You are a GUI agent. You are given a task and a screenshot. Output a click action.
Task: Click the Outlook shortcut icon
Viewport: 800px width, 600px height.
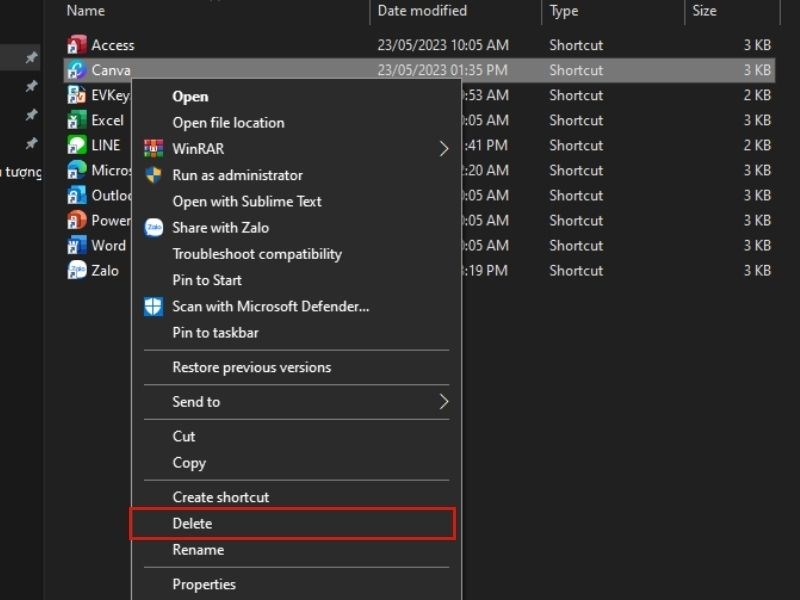pos(78,195)
